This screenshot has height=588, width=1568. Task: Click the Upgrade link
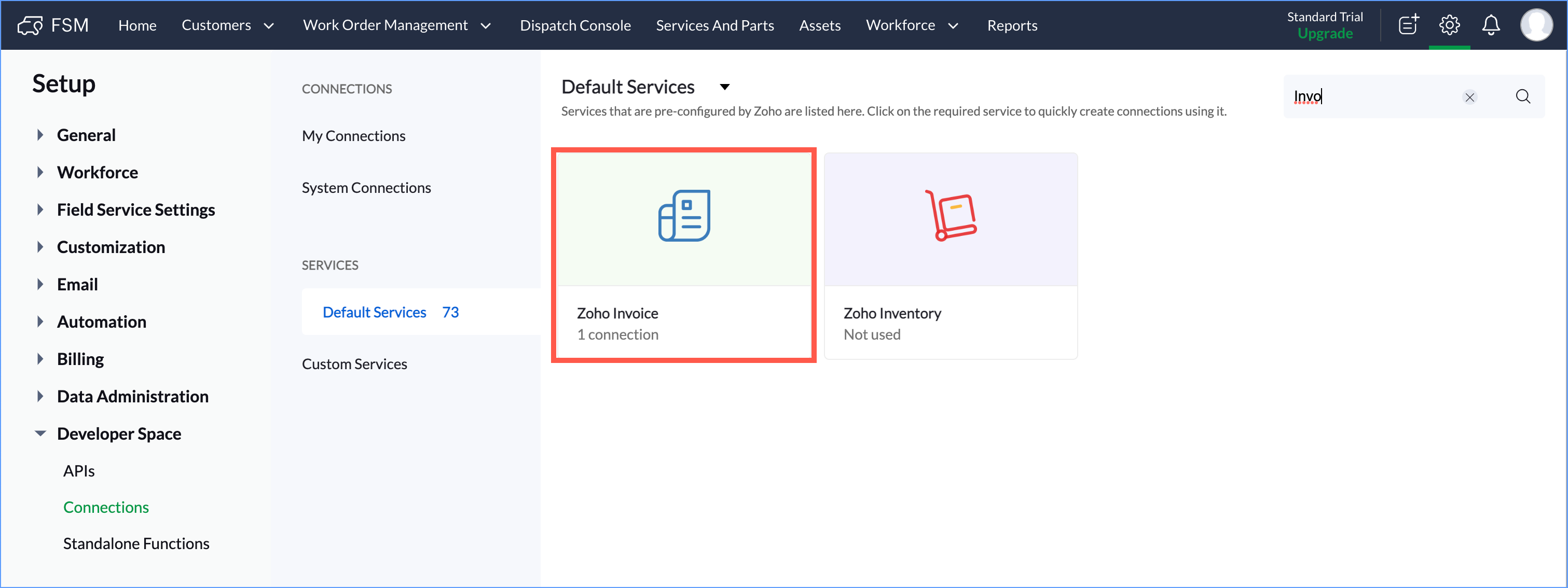click(x=1325, y=33)
